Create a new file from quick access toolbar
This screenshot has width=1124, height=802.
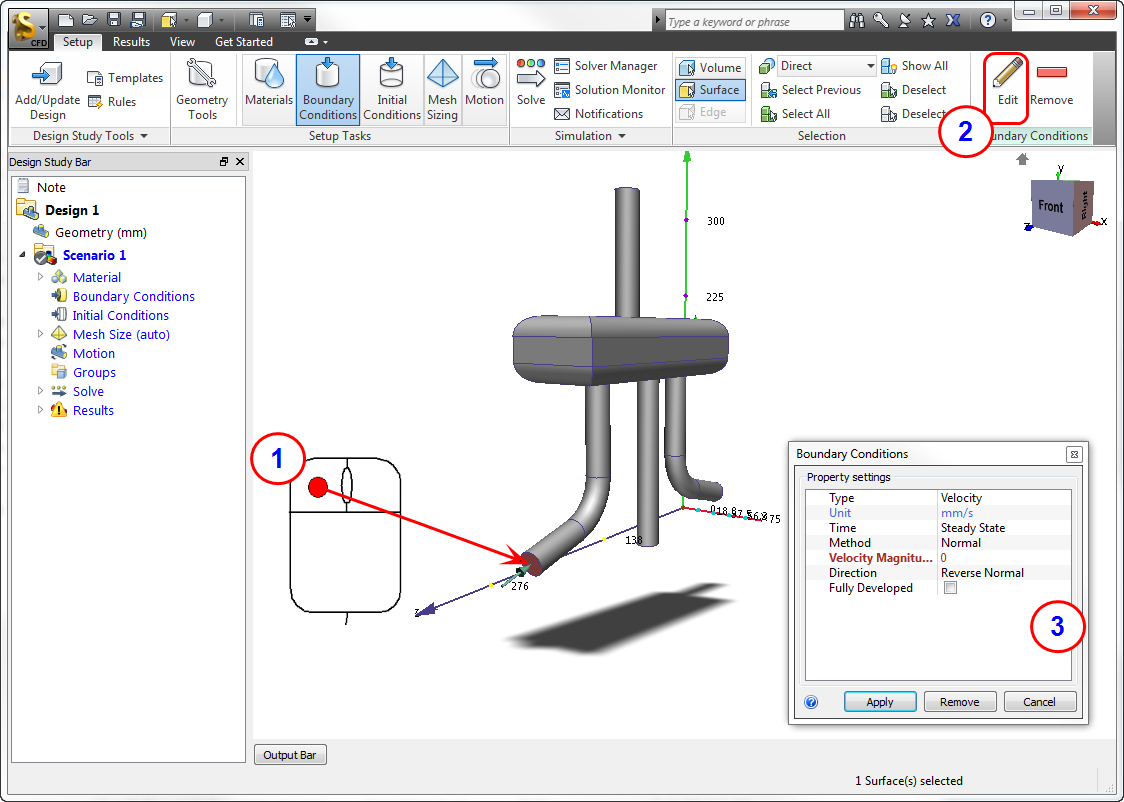point(66,20)
